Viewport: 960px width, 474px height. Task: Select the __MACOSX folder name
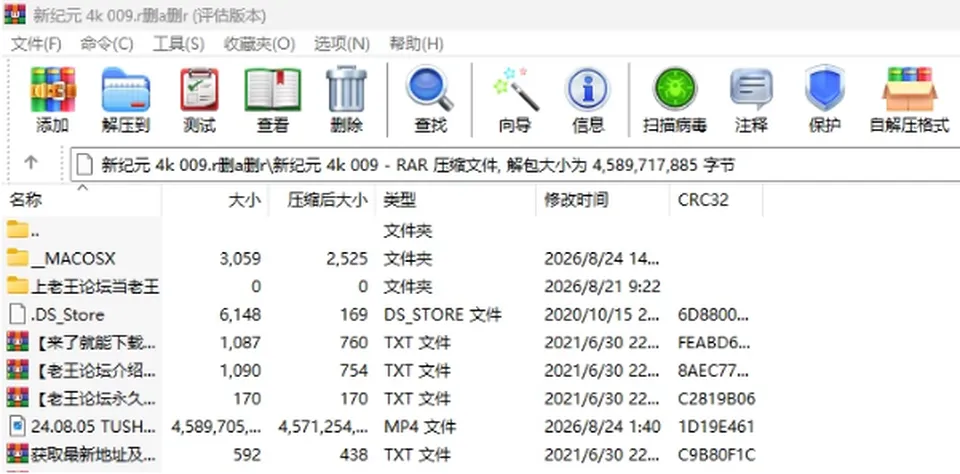click(x=73, y=258)
